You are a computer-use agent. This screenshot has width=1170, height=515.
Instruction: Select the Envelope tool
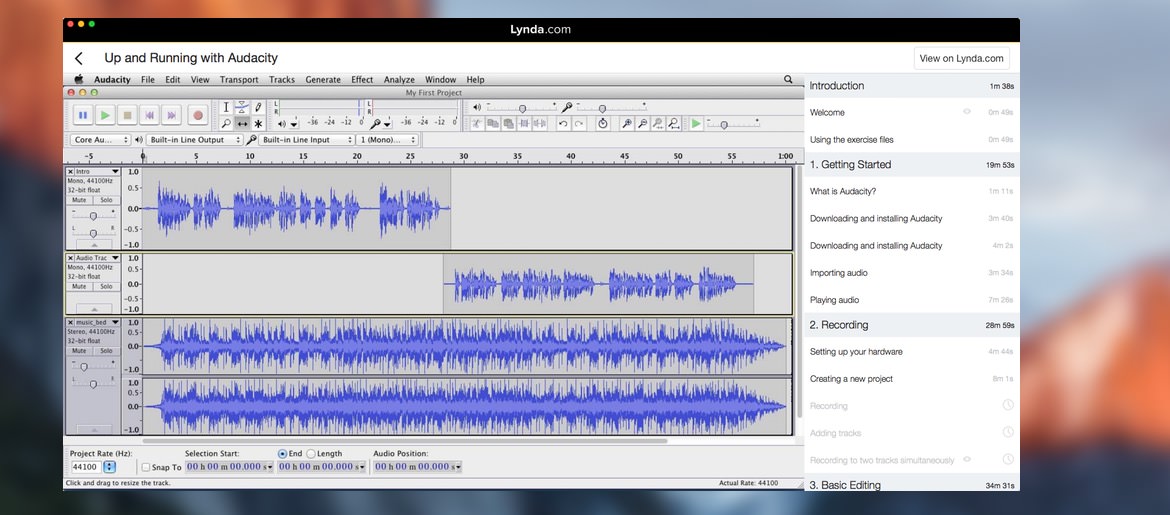click(242, 107)
